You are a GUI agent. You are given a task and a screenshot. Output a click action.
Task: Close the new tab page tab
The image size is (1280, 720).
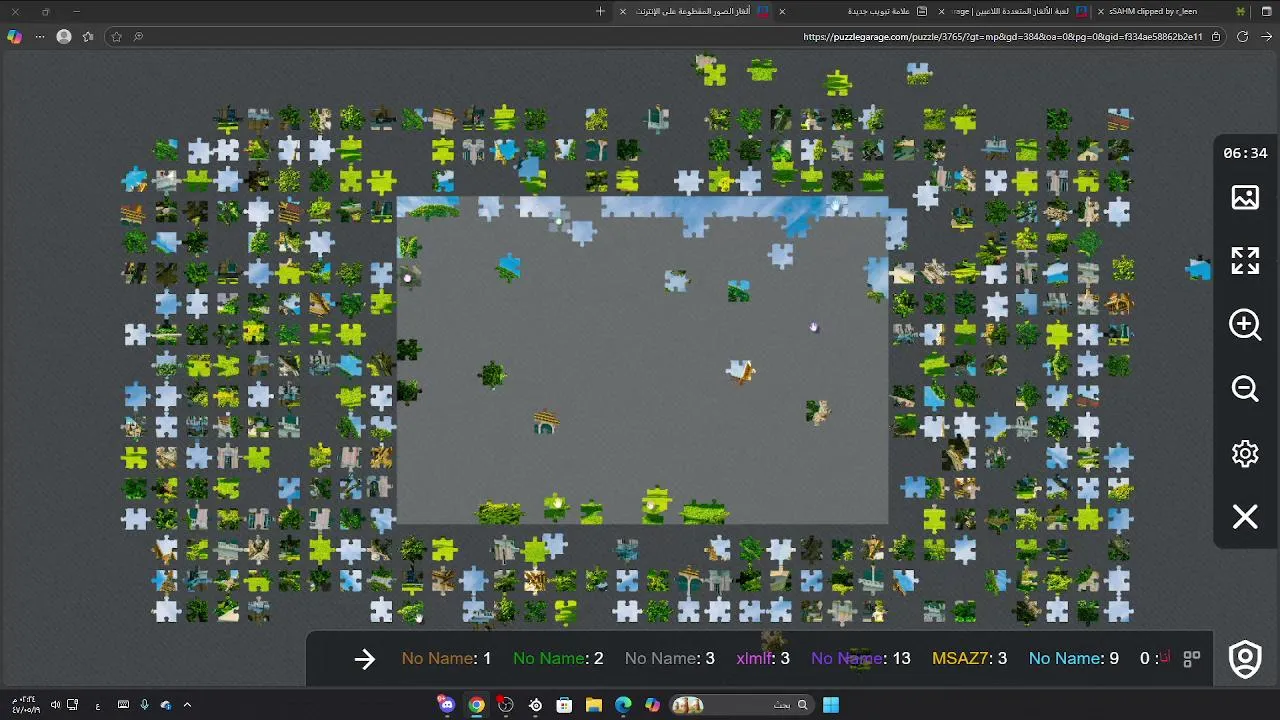782,11
